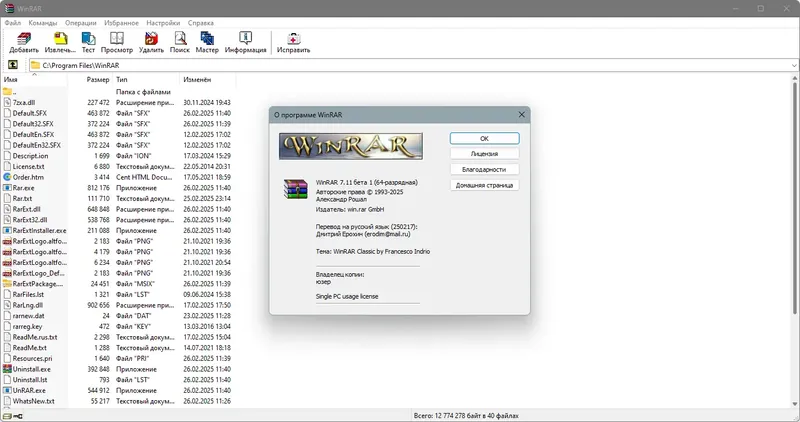Click the Извлечь (Extract) toolbar icon

[x=60, y=39]
